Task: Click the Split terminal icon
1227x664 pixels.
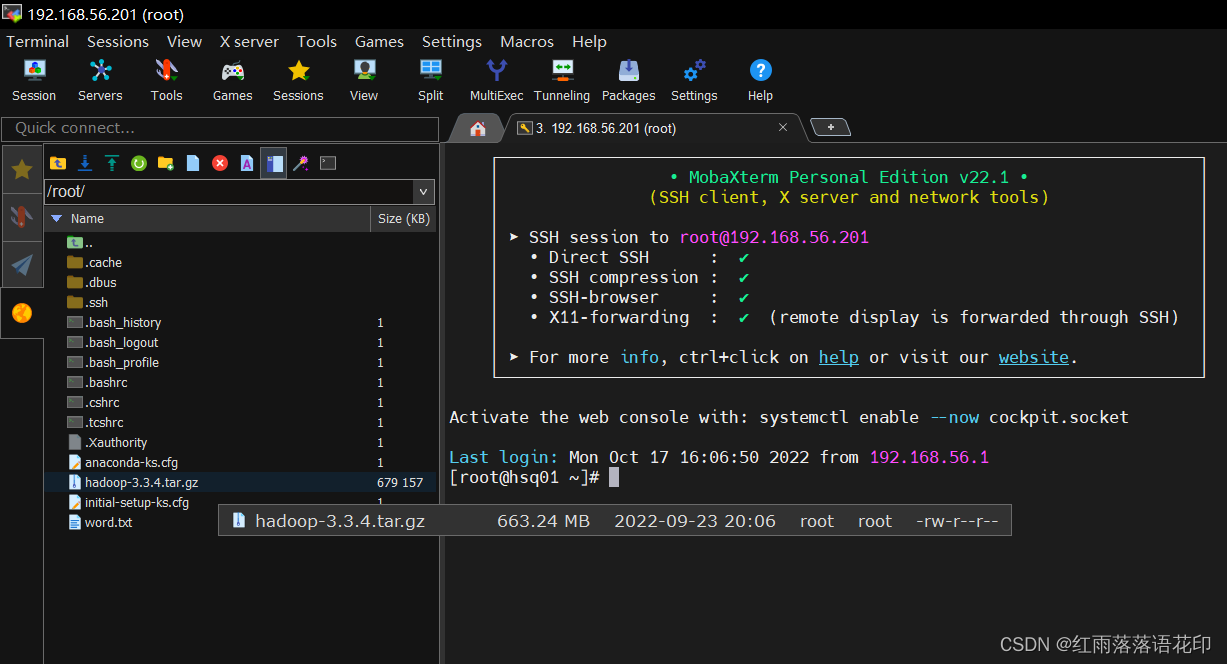Action: (431, 80)
